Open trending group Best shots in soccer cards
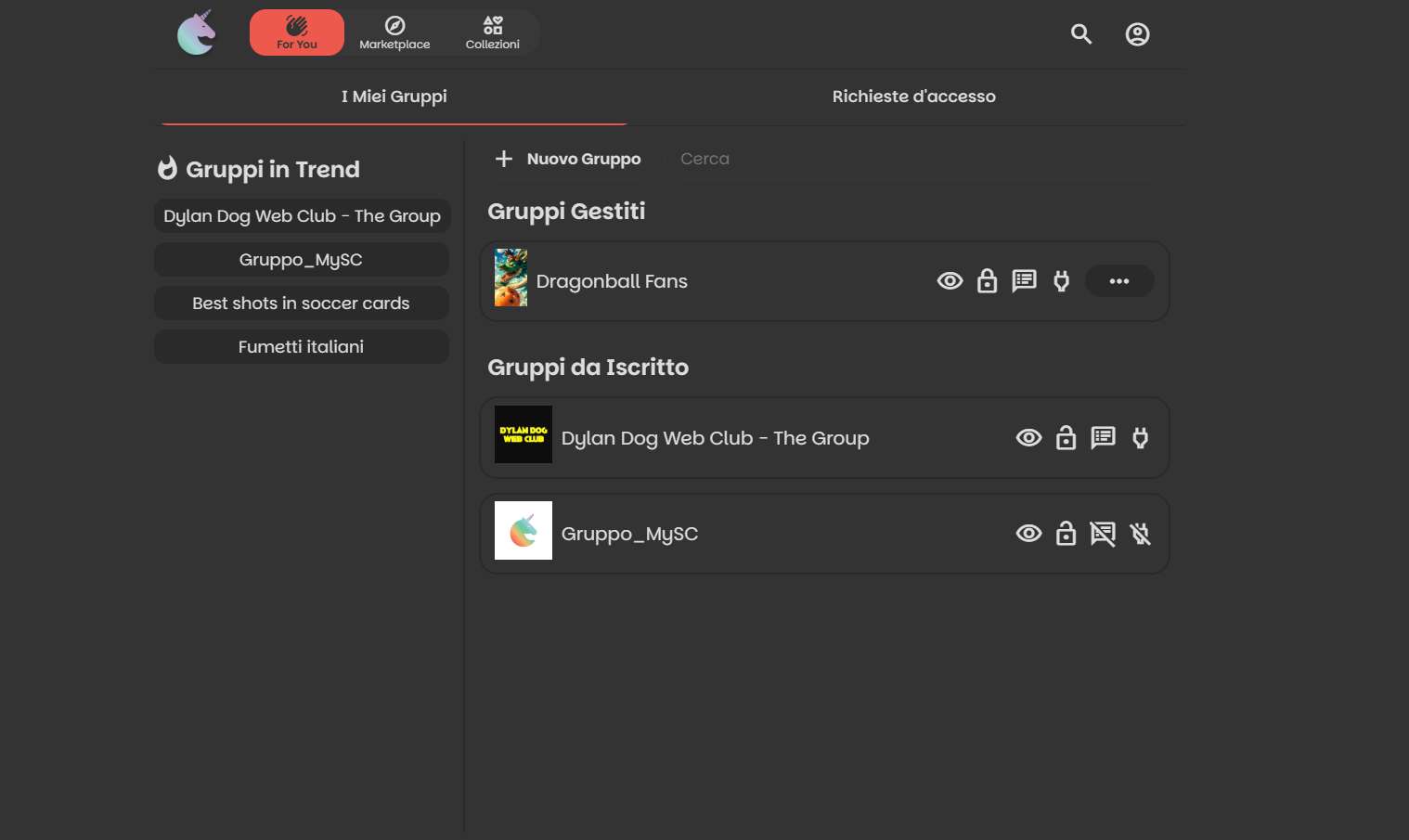1409x840 pixels. click(x=302, y=304)
